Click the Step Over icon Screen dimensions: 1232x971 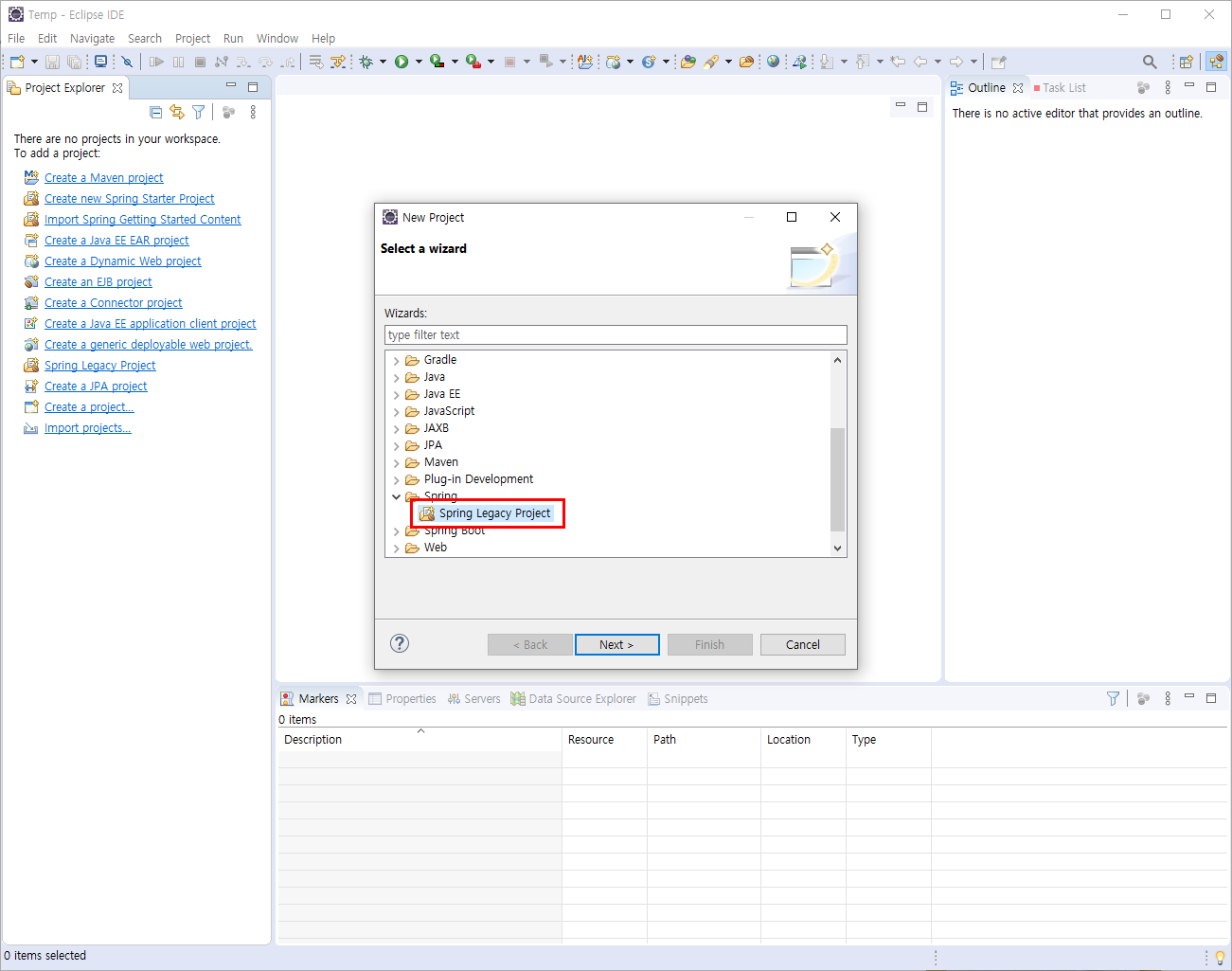pyautogui.click(x=265, y=62)
